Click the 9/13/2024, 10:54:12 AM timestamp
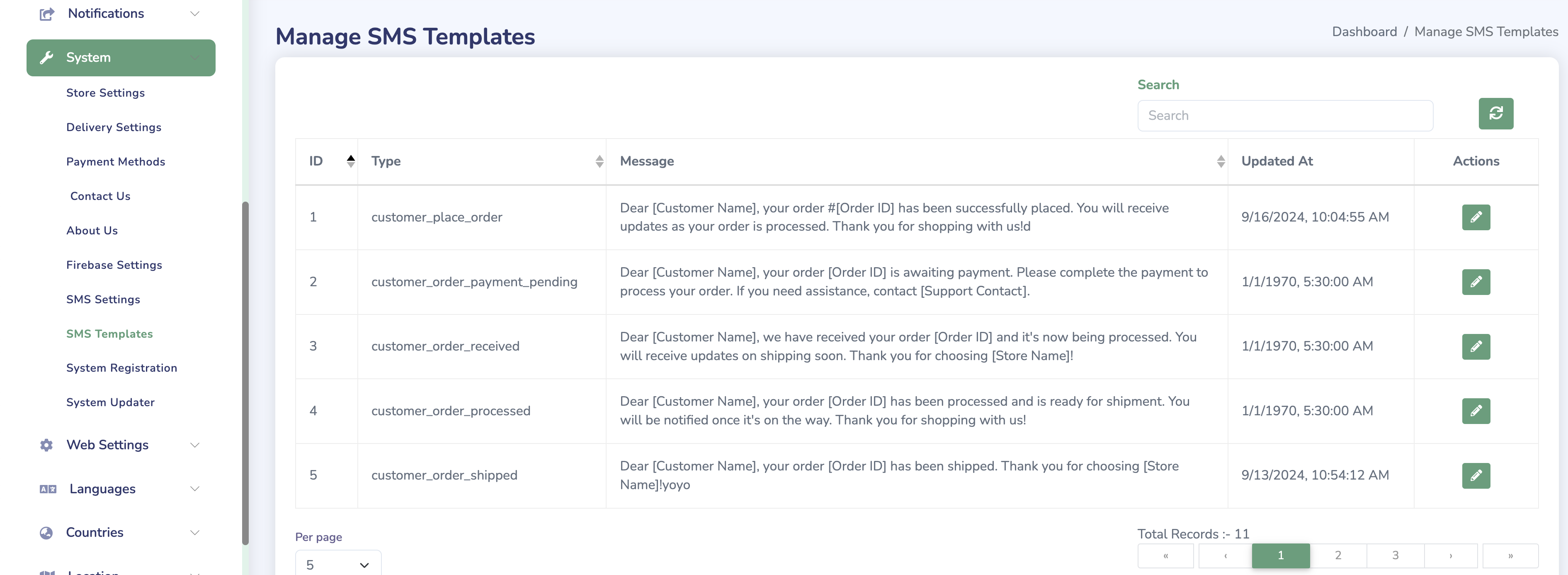The height and width of the screenshot is (575, 1568). (1315, 475)
